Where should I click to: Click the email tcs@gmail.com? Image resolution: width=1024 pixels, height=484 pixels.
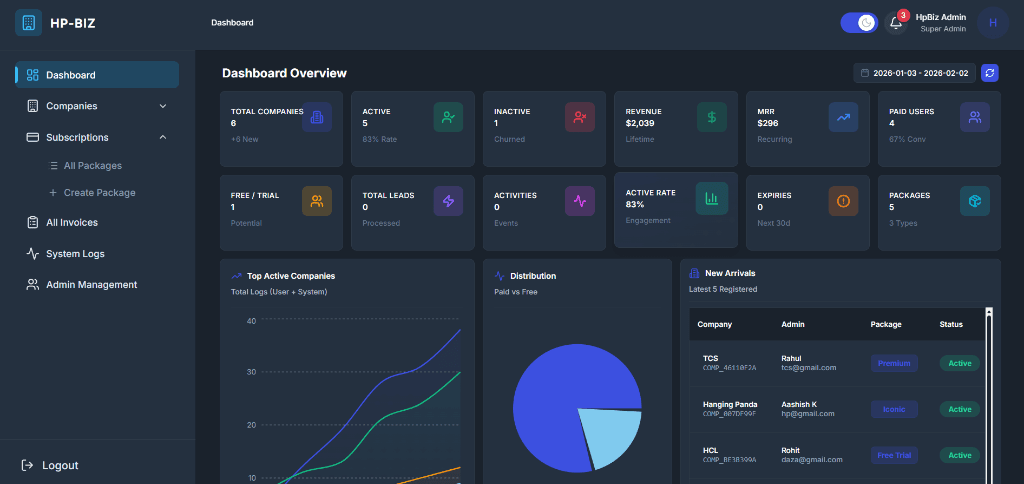pyautogui.click(x=808, y=368)
